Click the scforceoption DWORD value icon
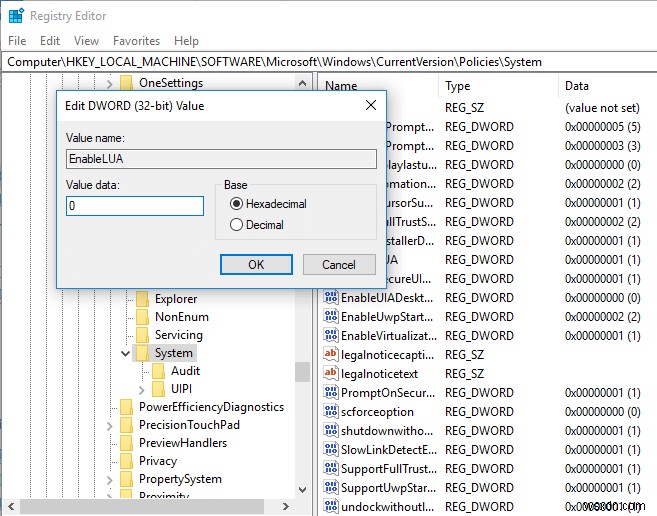 (x=331, y=411)
